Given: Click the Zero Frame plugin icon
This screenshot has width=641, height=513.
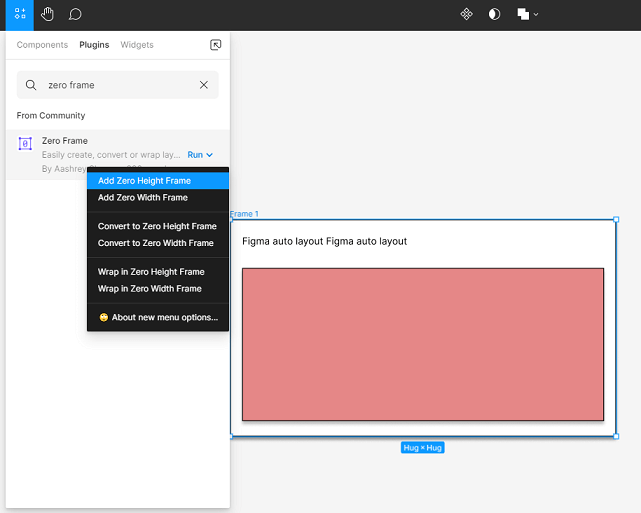Looking at the screenshot, I should [x=25, y=143].
